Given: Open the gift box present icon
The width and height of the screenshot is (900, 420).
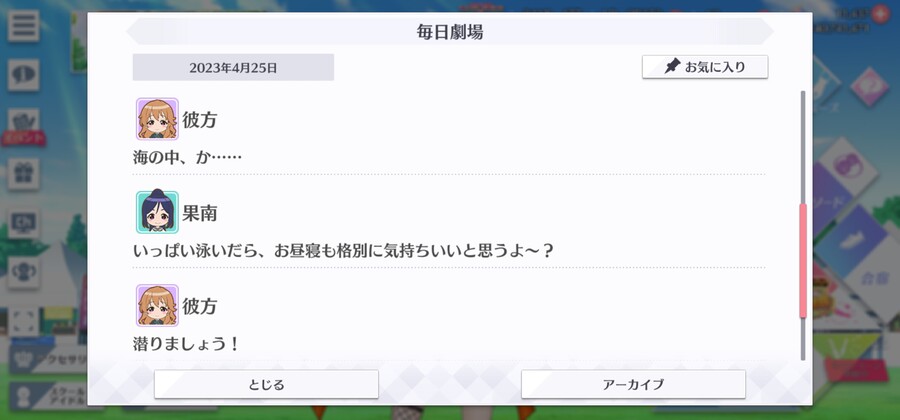Looking at the screenshot, I should 24,174.
